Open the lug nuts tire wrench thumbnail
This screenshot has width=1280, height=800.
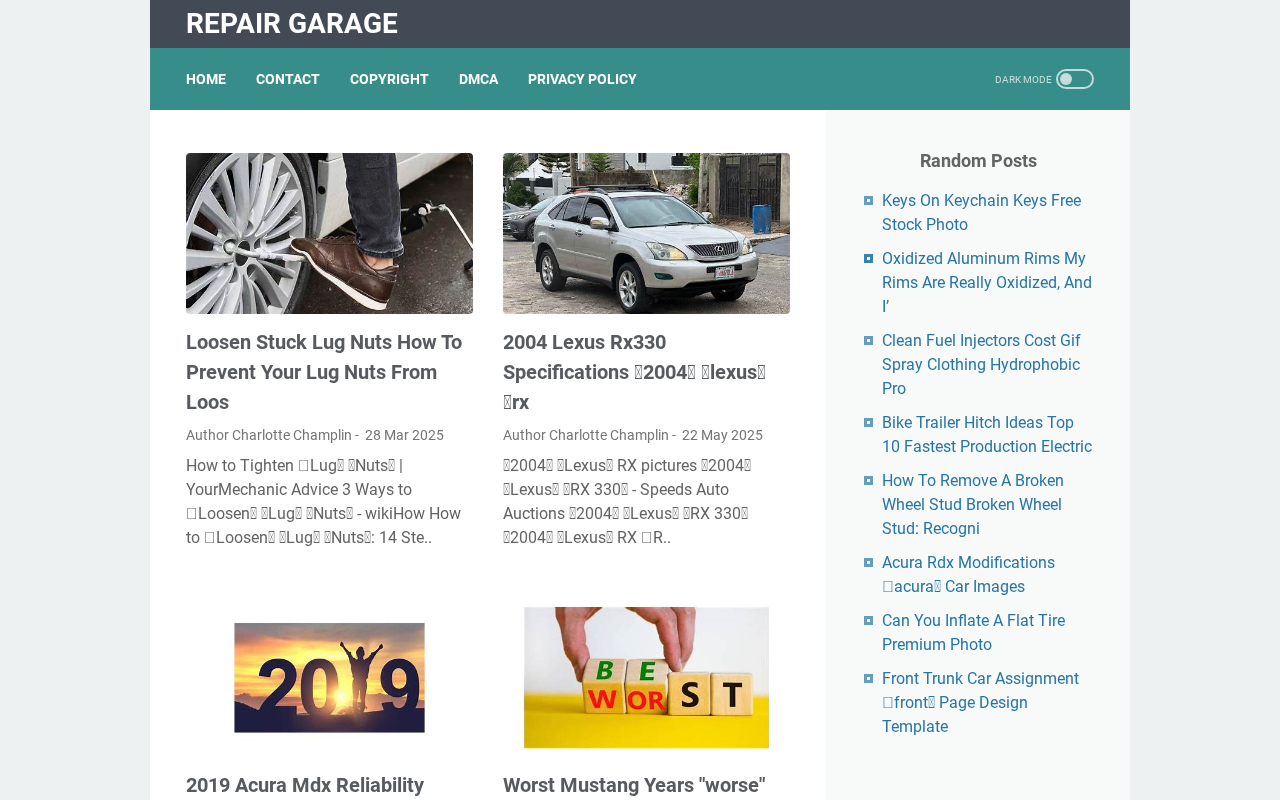coord(329,233)
